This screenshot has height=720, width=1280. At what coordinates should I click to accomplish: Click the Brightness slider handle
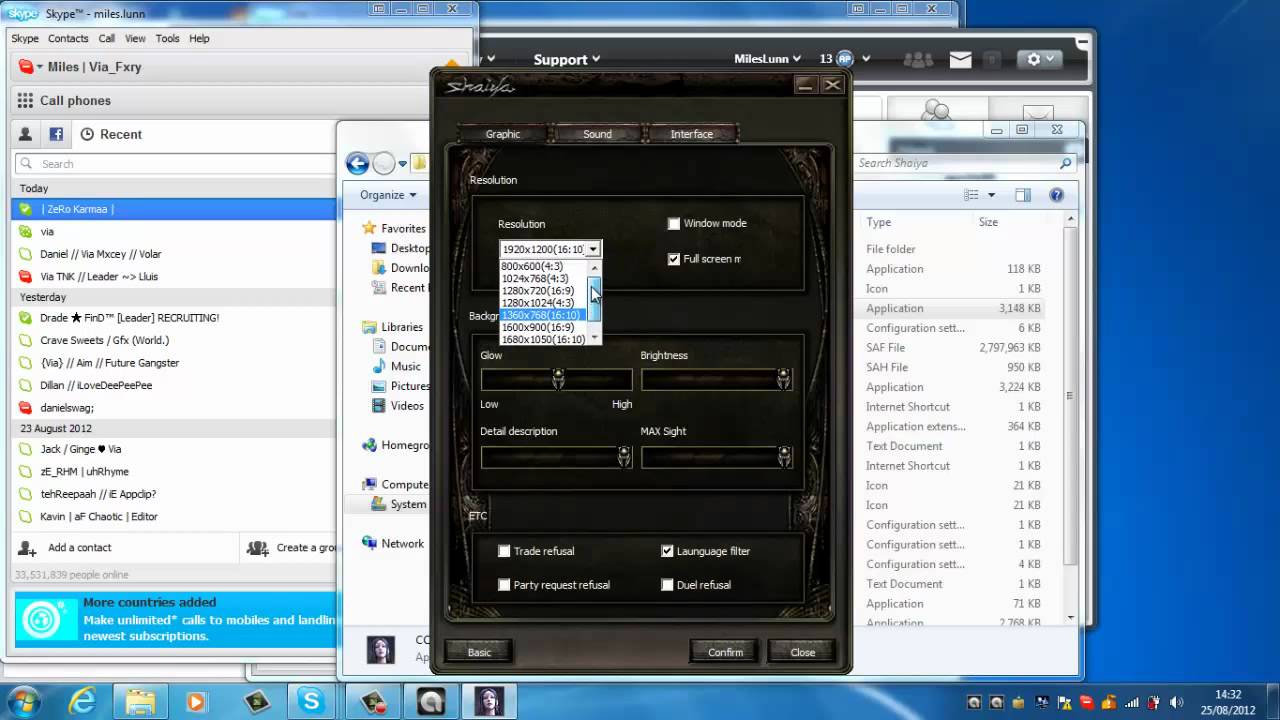pos(783,379)
